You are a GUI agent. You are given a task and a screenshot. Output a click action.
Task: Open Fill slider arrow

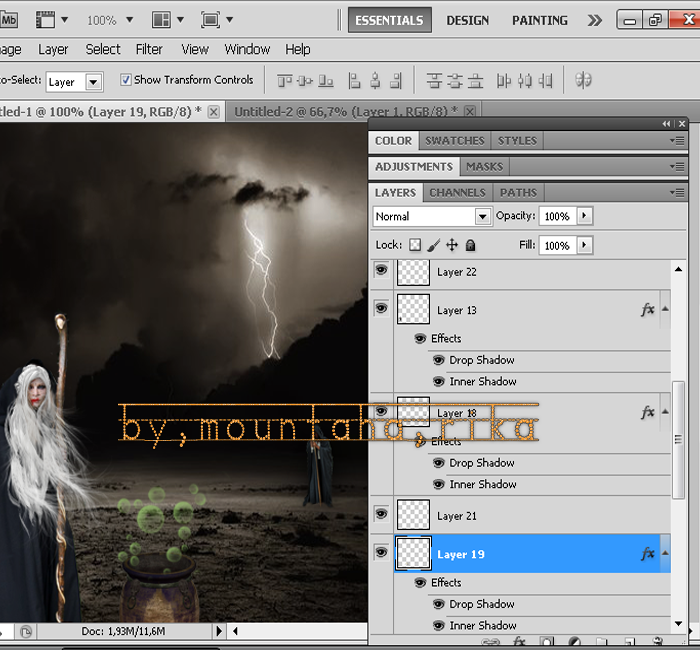click(584, 245)
